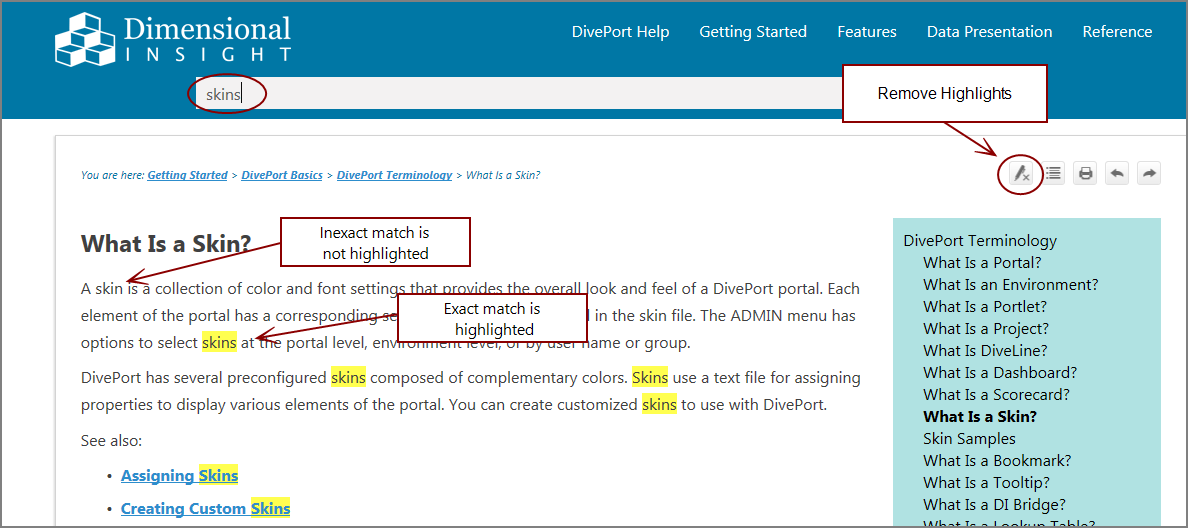Go forward with the right arrow icon
Viewport: 1188px width, 528px height.
(x=1149, y=173)
